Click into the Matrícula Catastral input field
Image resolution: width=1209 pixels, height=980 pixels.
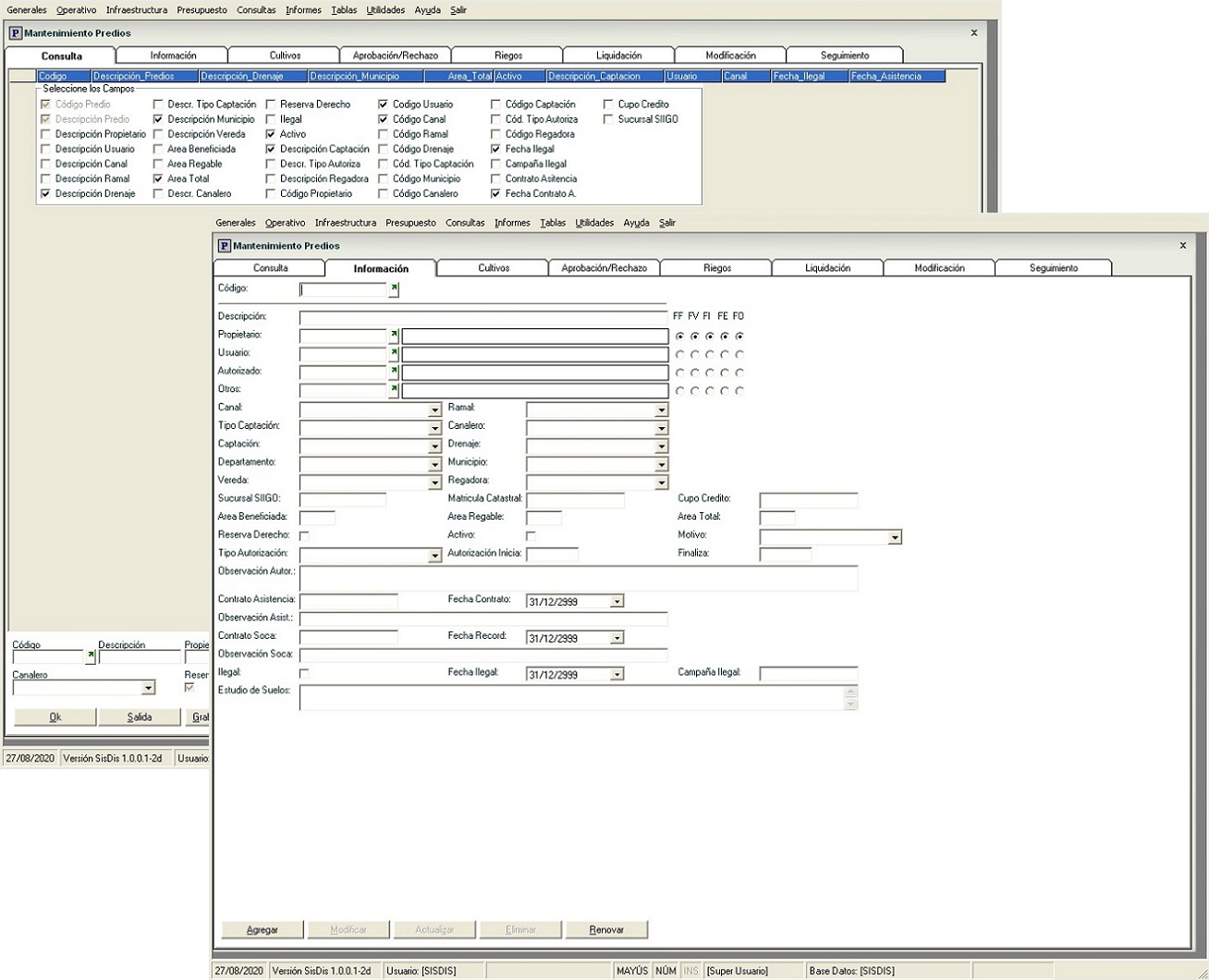[575, 500]
